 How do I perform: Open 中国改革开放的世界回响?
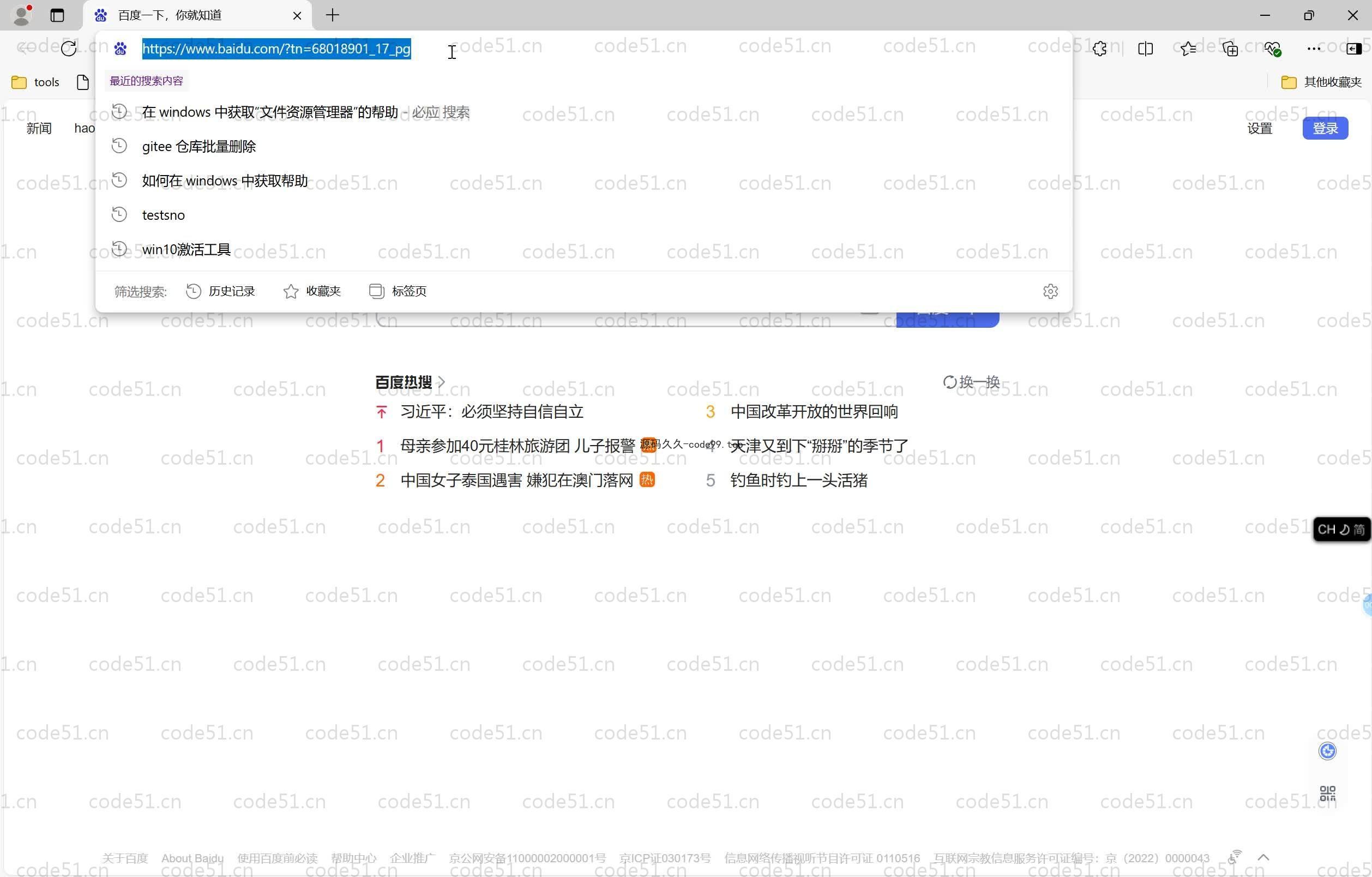(814, 411)
